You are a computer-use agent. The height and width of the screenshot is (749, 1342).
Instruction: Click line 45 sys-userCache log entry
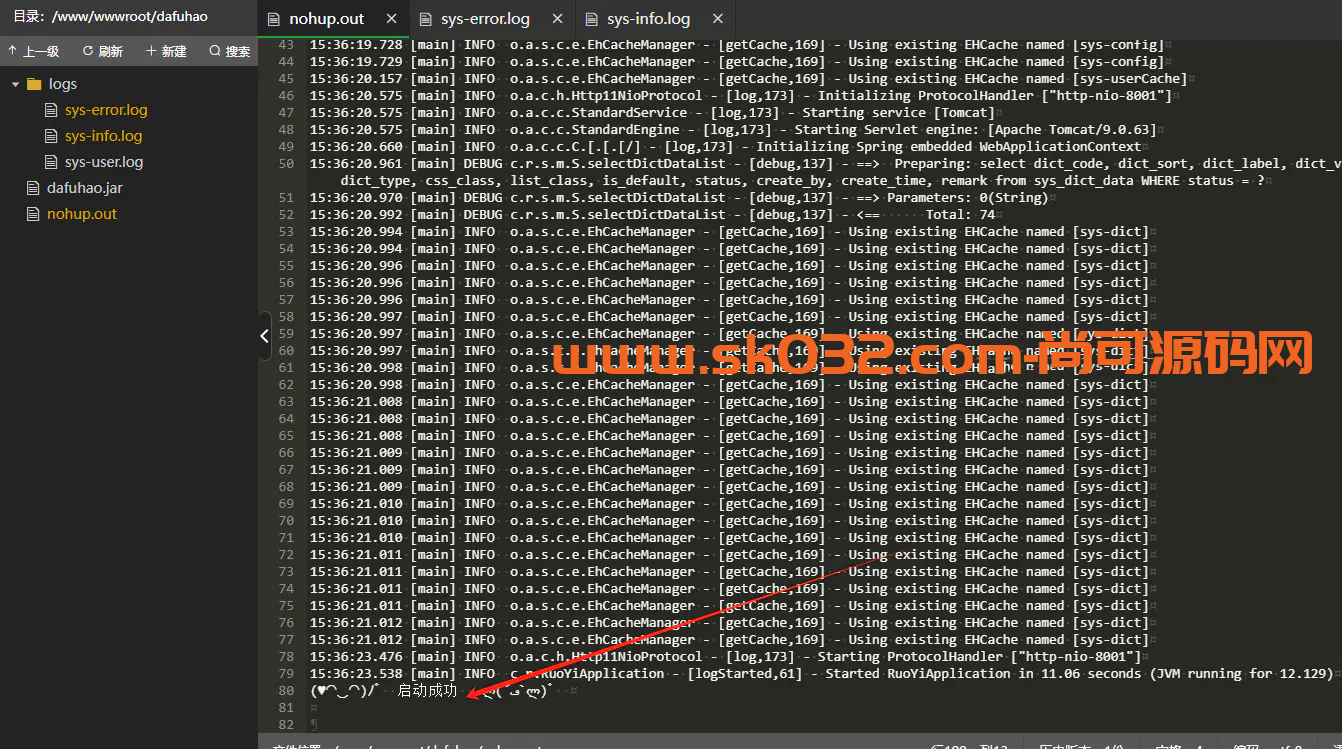pyautogui.click(x=749, y=79)
